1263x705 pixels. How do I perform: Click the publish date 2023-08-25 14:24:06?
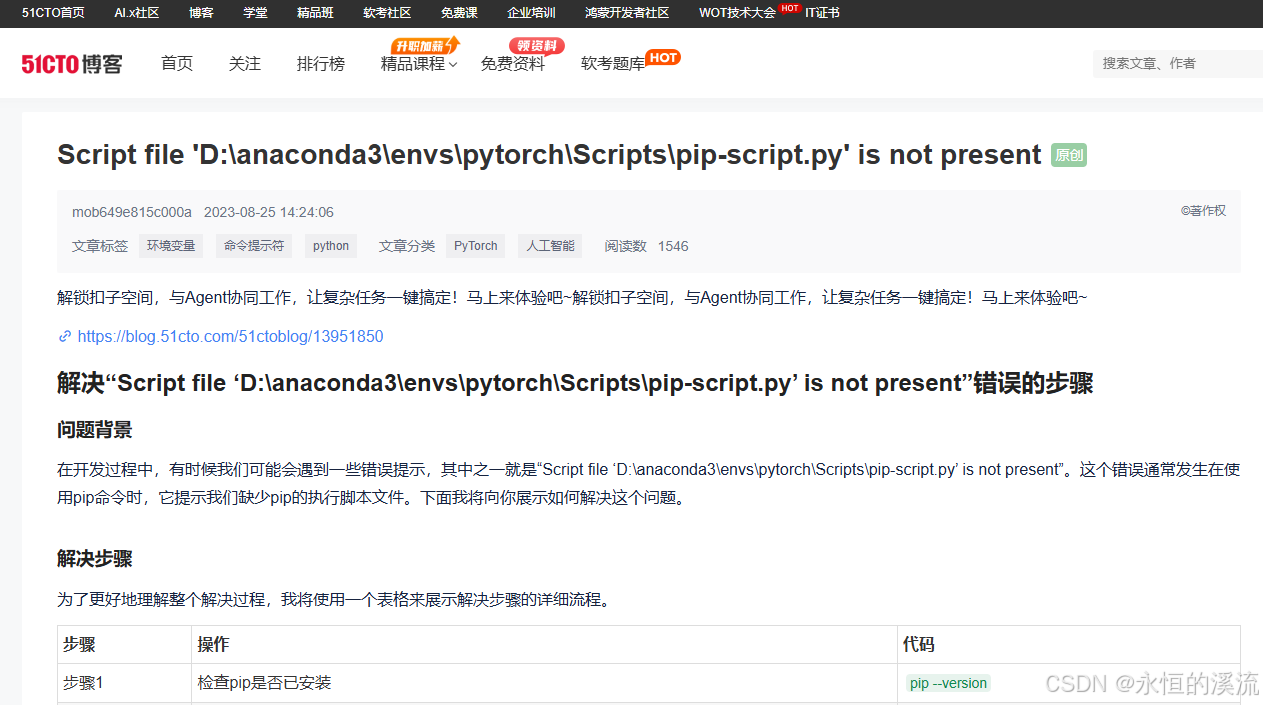(269, 212)
